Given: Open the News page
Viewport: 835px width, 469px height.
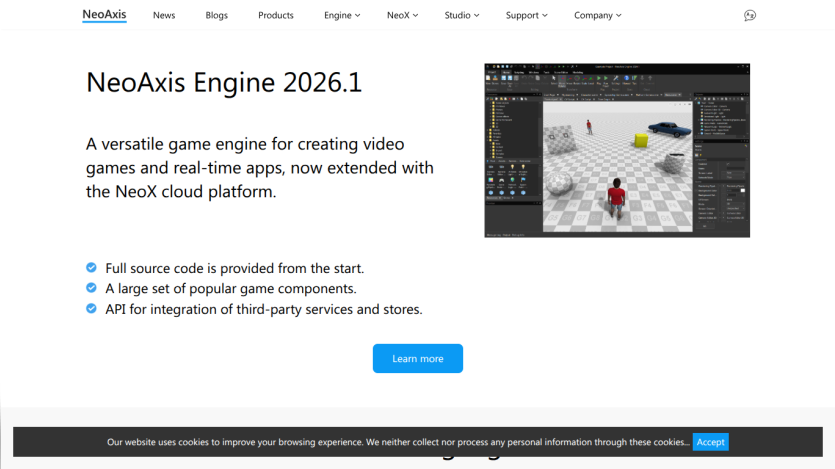Looking at the screenshot, I should pyautogui.click(x=164, y=15).
